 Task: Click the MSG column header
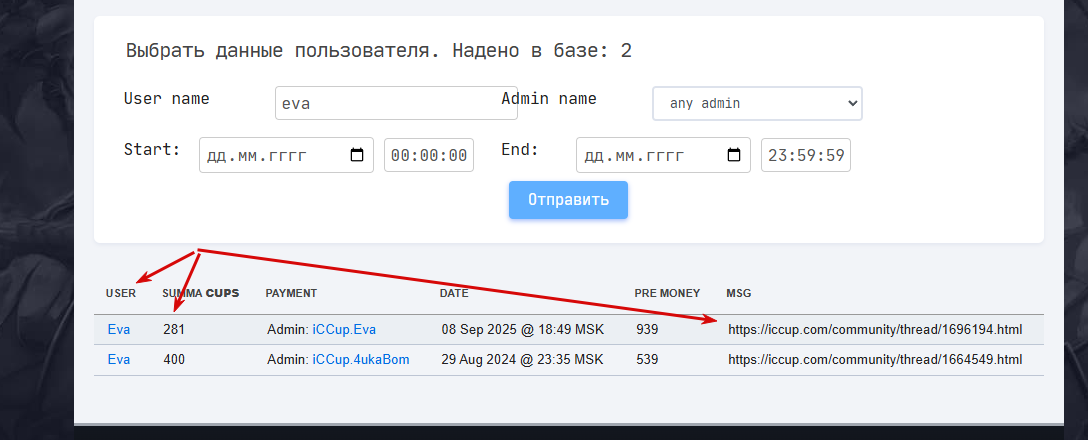click(739, 294)
